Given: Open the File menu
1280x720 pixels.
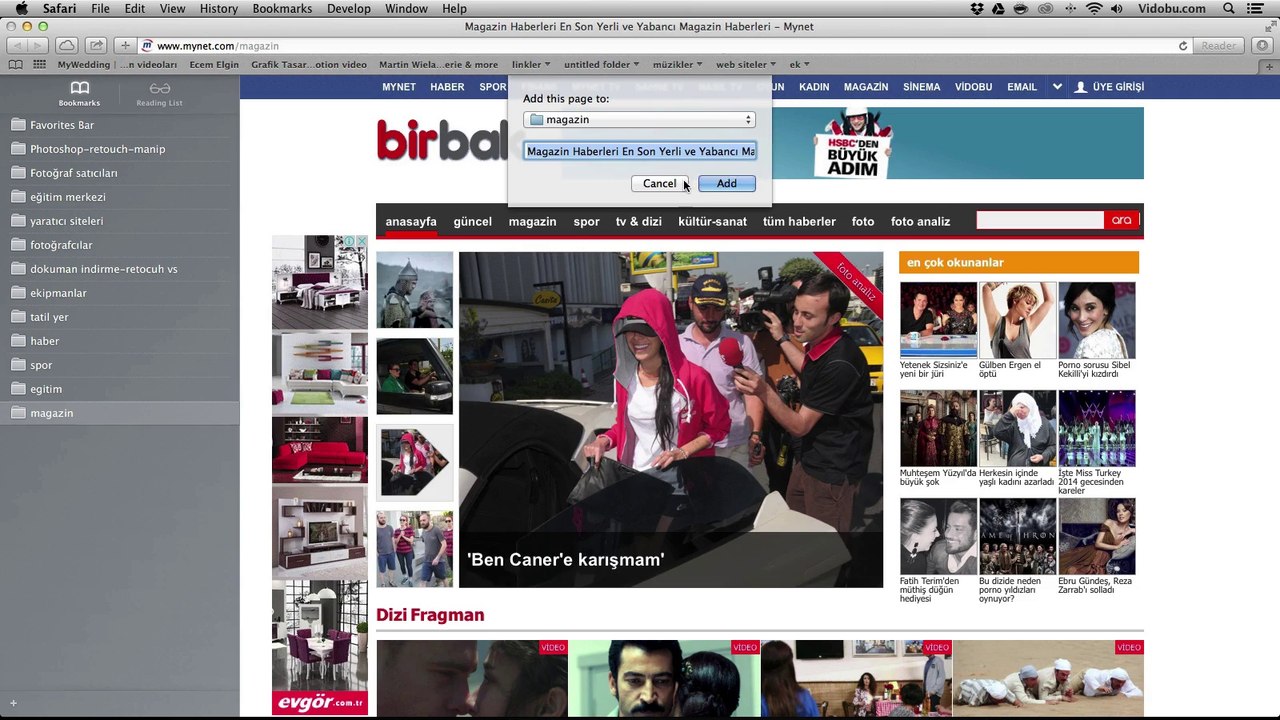Looking at the screenshot, I should point(100,9).
